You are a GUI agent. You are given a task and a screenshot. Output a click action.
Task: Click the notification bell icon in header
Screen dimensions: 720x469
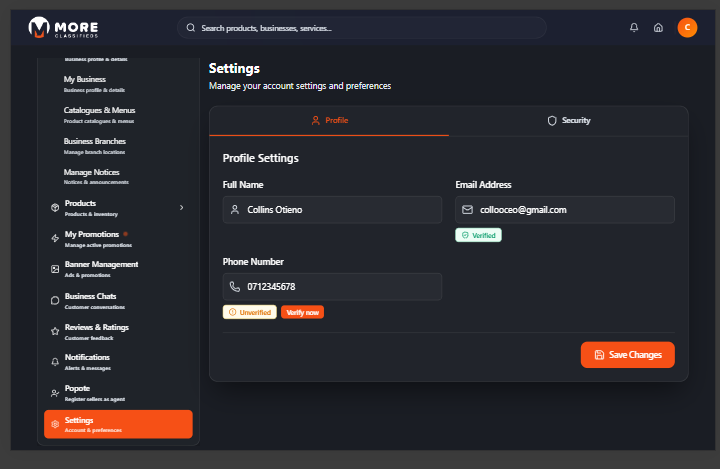[634, 28]
